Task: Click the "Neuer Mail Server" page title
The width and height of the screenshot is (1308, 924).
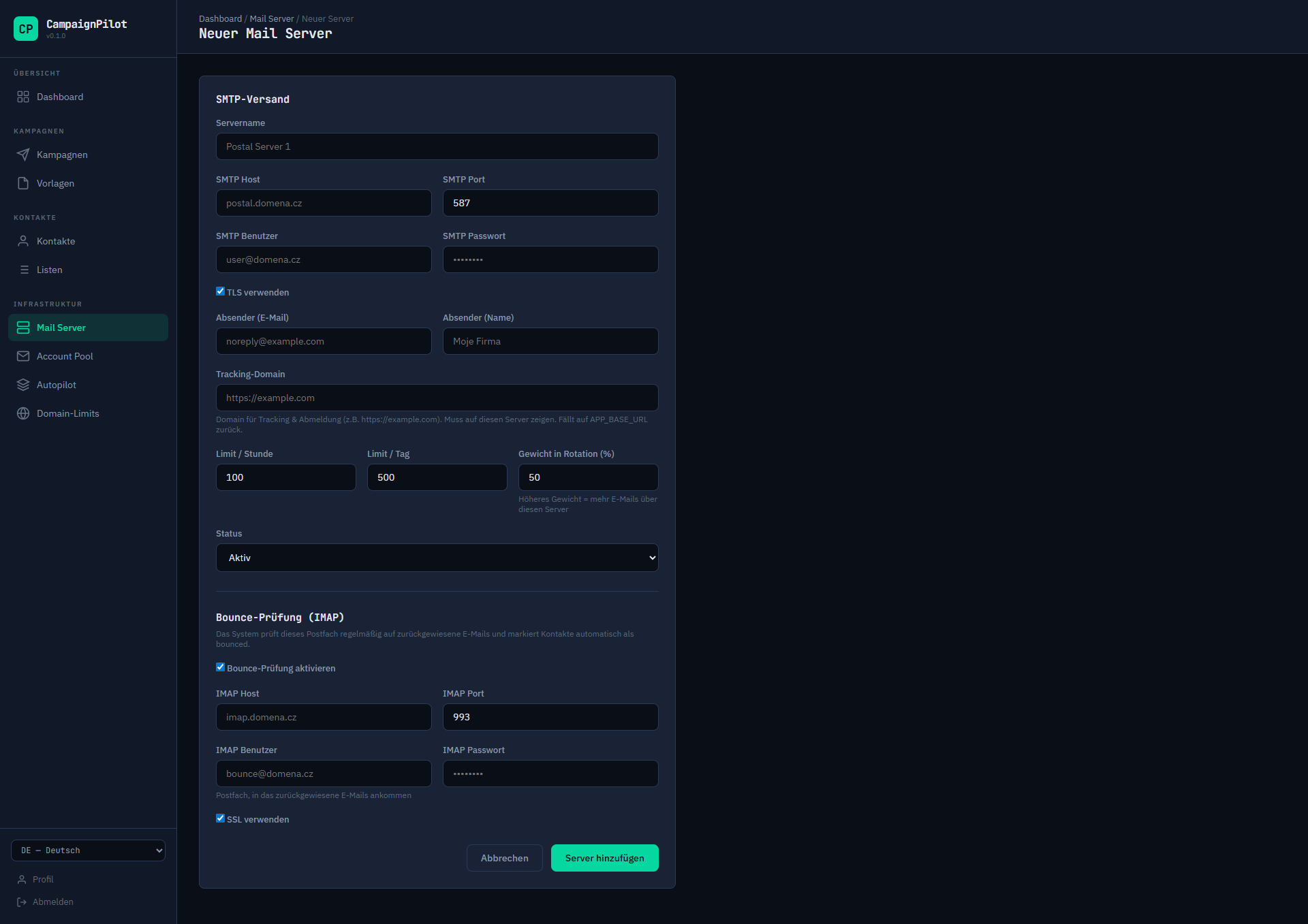Action: [266, 33]
